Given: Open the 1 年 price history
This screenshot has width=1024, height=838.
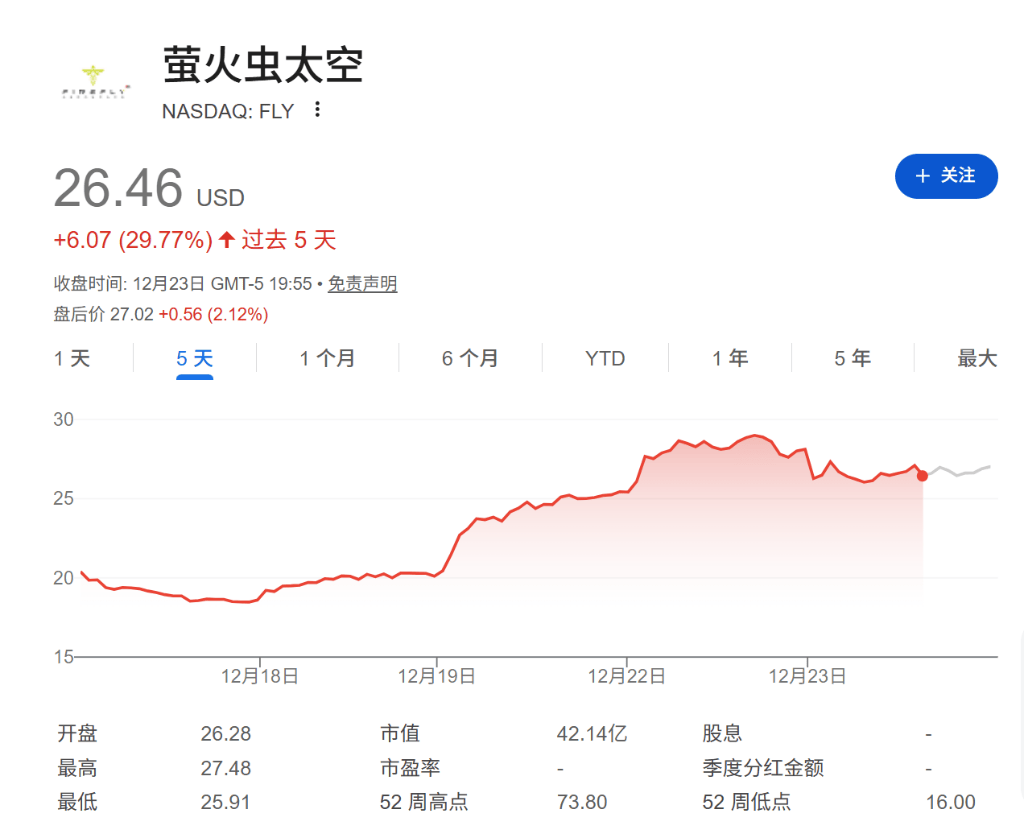Looking at the screenshot, I should tap(730, 358).
